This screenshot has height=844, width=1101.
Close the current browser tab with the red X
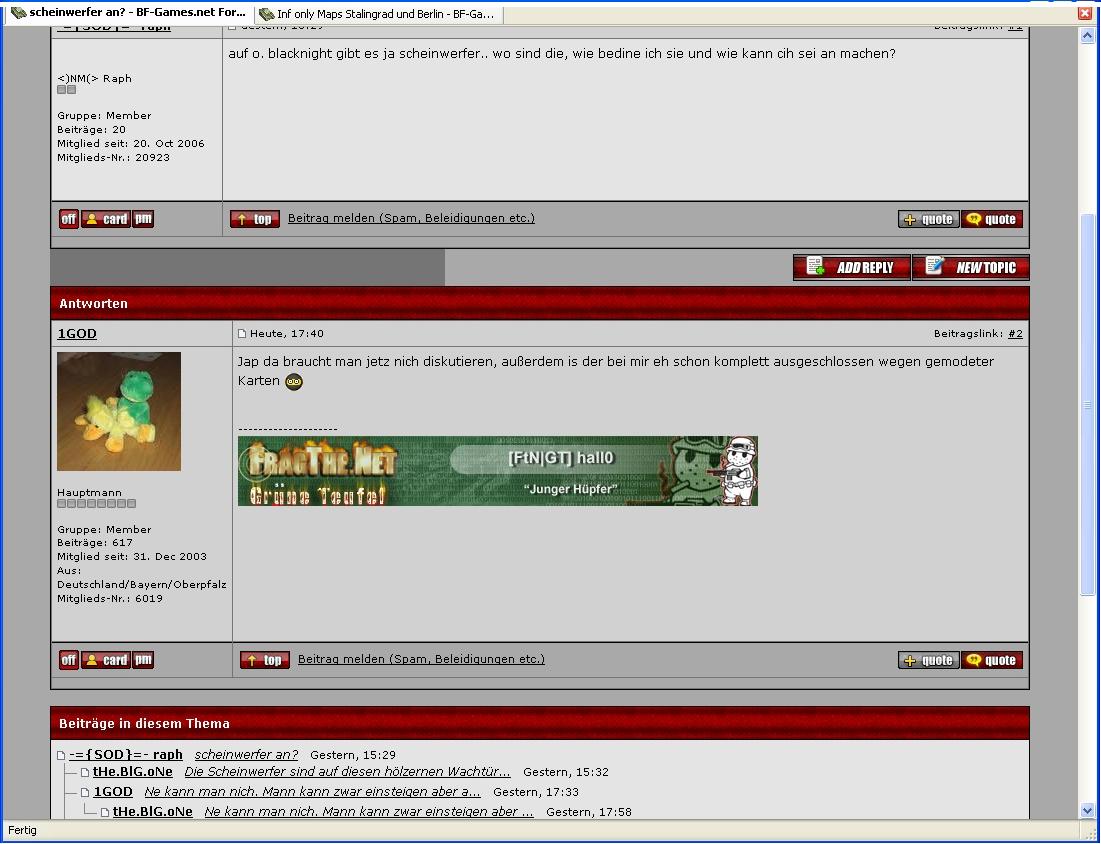tap(1086, 13)
